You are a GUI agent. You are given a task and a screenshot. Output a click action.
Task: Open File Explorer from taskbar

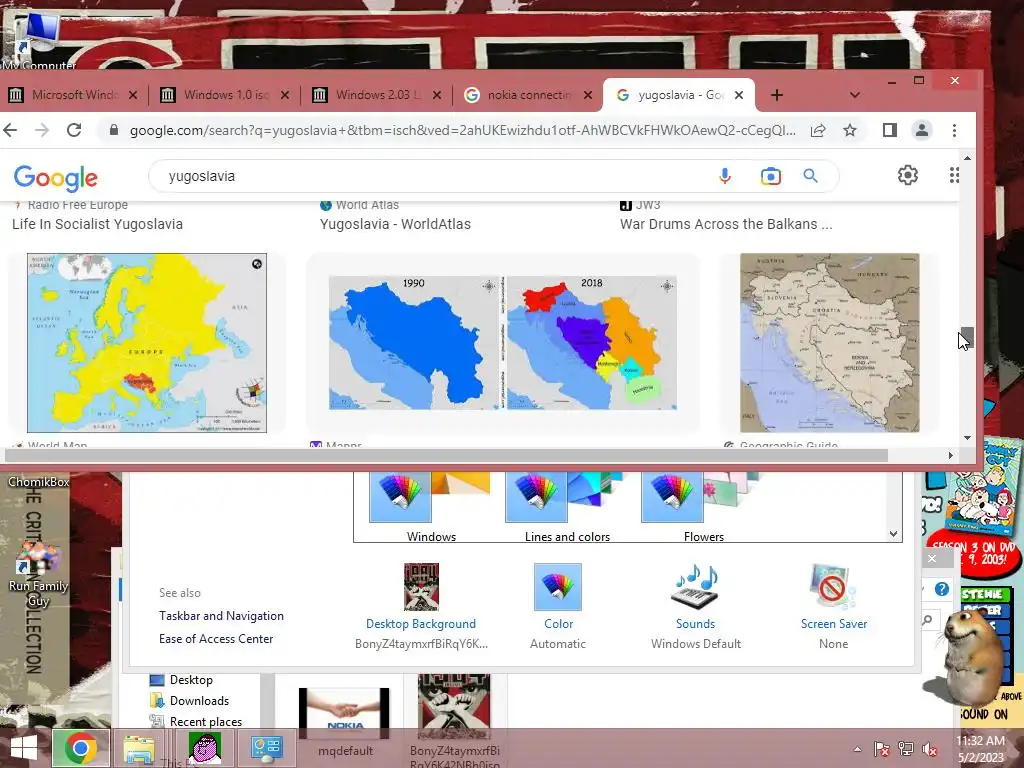click(139, 749)
